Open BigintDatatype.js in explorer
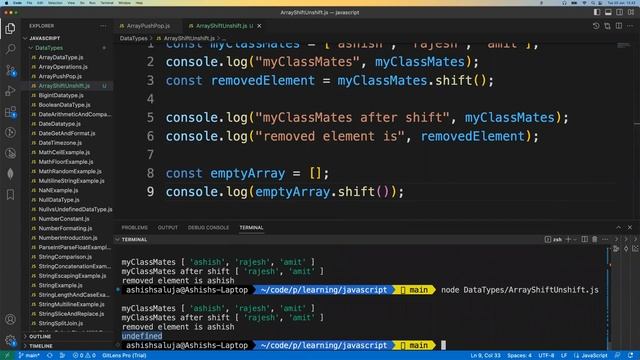640x360 pixels. [61, 95]
